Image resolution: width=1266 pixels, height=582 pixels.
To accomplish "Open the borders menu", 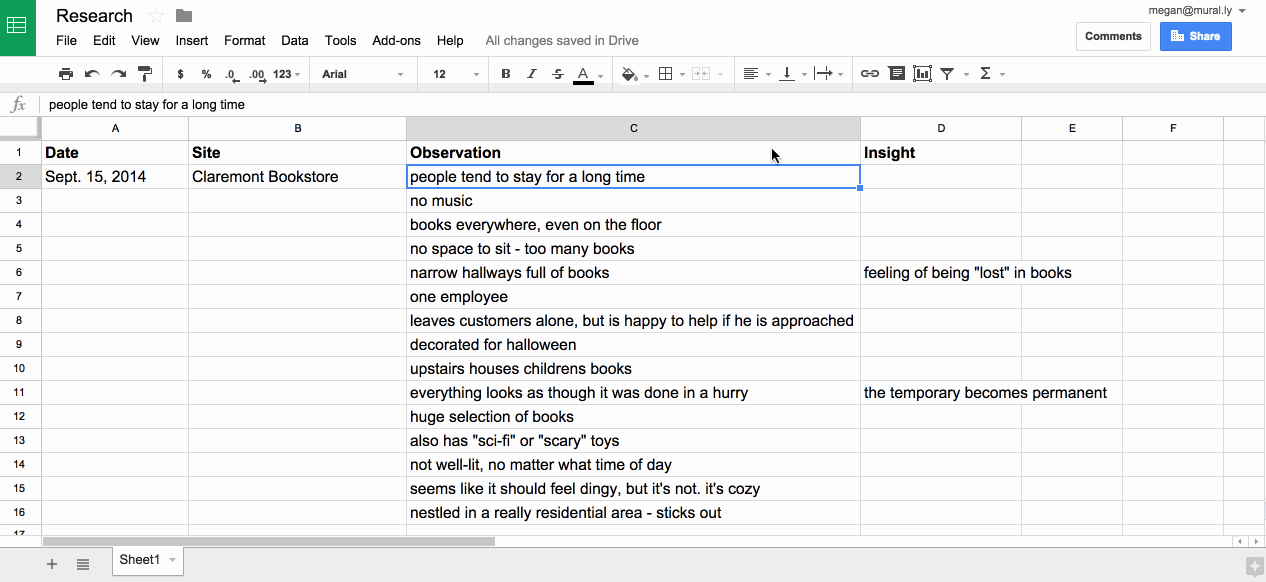I will [666, 74].
